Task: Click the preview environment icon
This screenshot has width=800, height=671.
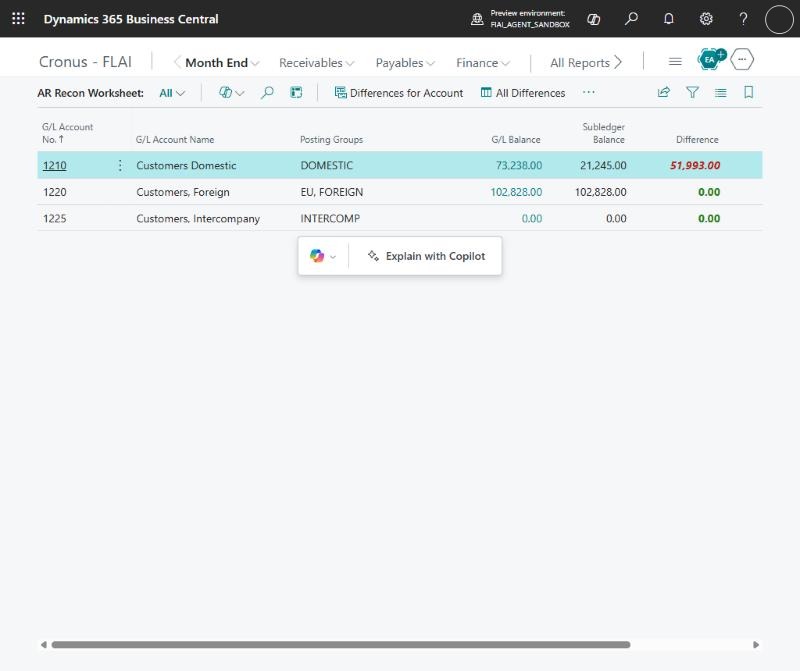Action: pos(477,19)
